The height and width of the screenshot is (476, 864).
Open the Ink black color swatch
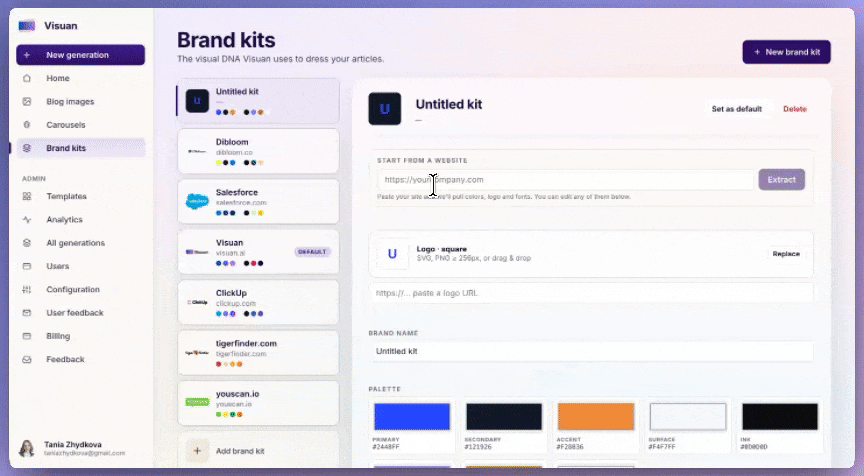[780, 416]
